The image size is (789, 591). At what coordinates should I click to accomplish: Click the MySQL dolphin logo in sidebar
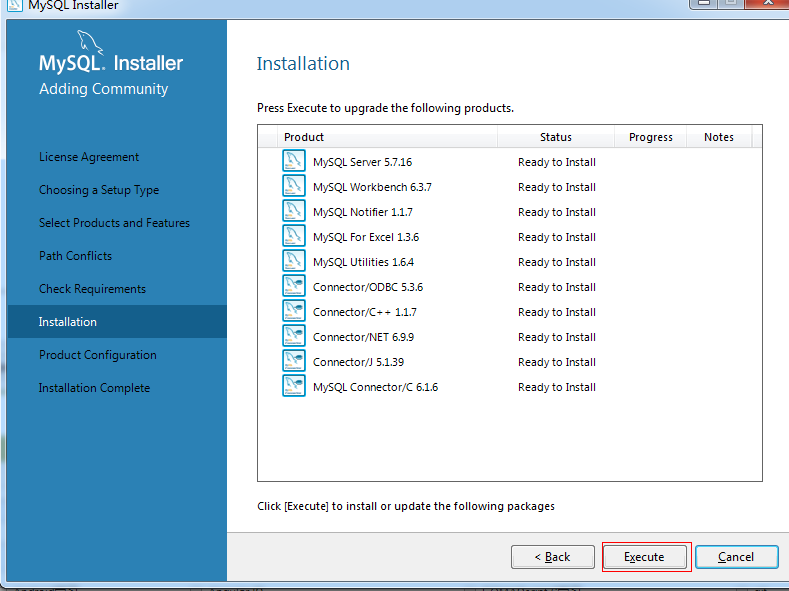[x=90, y=42]
